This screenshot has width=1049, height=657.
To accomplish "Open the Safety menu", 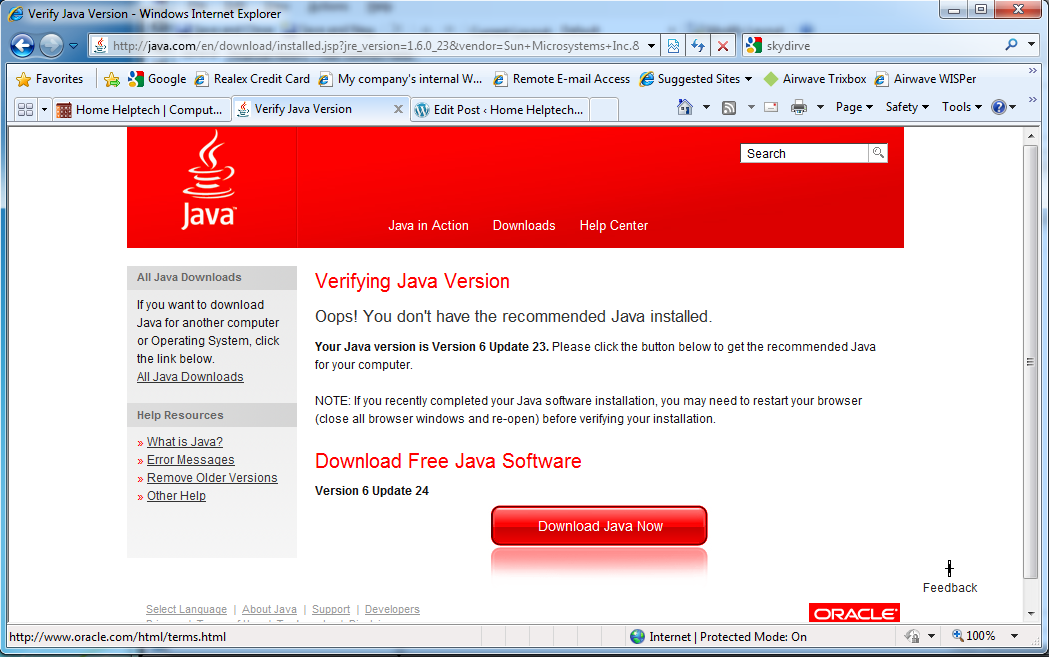I will (907, 107).
